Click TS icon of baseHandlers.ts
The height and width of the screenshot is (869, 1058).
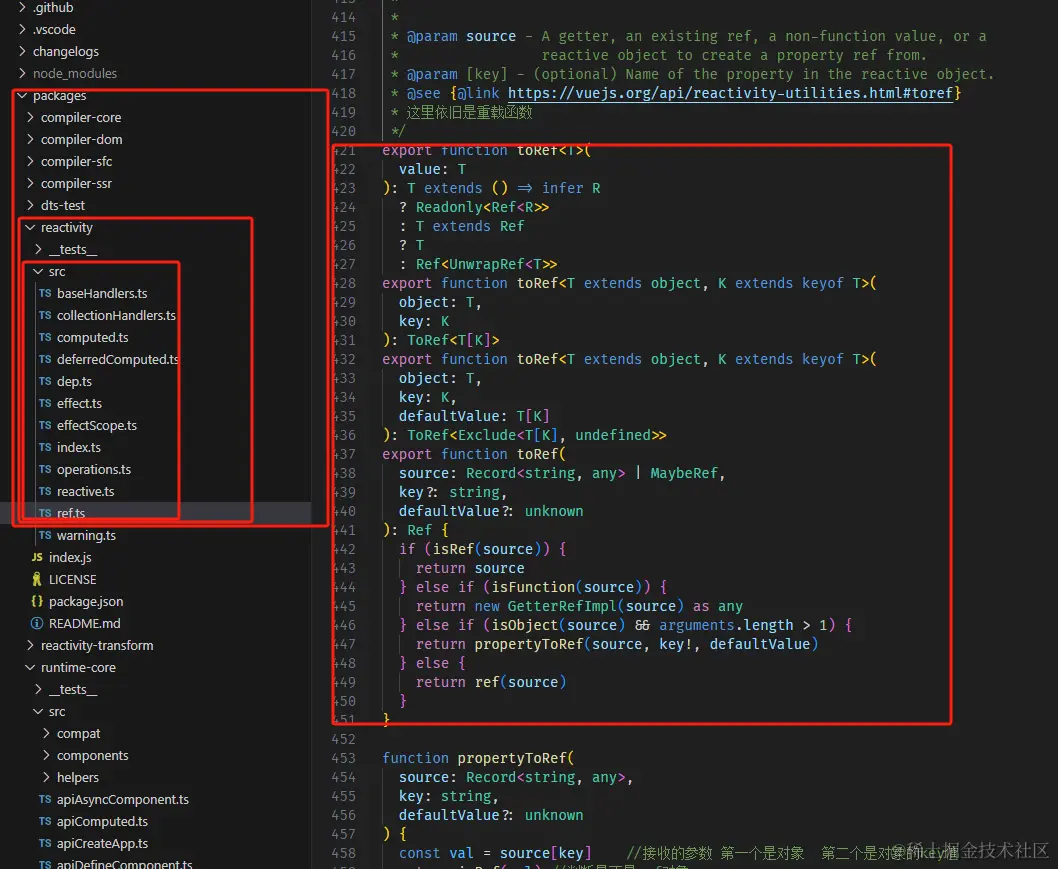[x=45, y=293]
